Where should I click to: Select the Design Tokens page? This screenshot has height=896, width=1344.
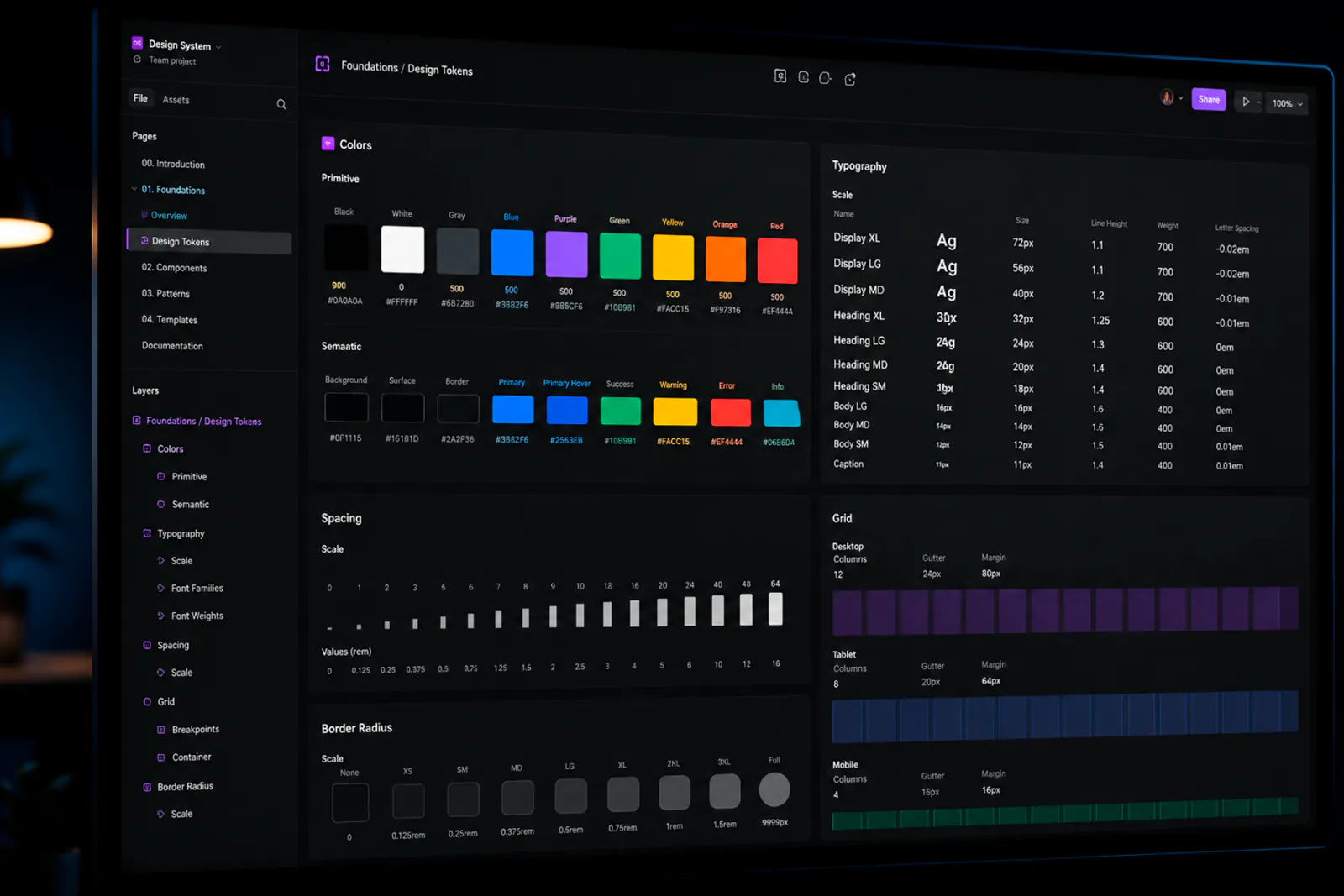click(x=209, y=242)
